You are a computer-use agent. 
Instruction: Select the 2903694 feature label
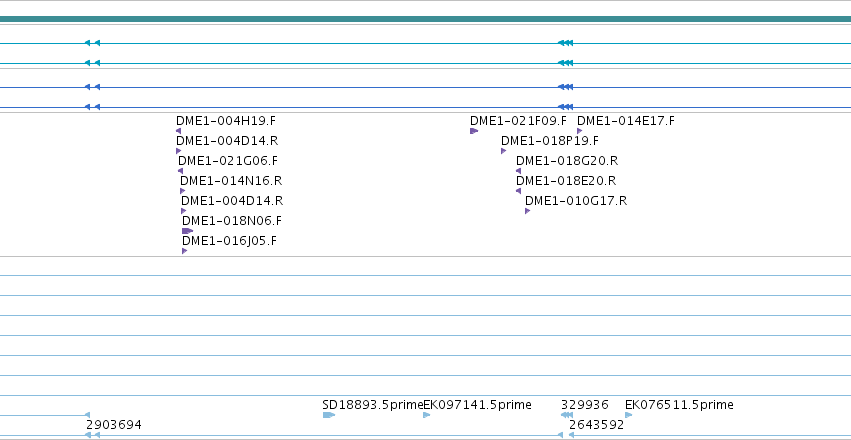tap(114, 425)
